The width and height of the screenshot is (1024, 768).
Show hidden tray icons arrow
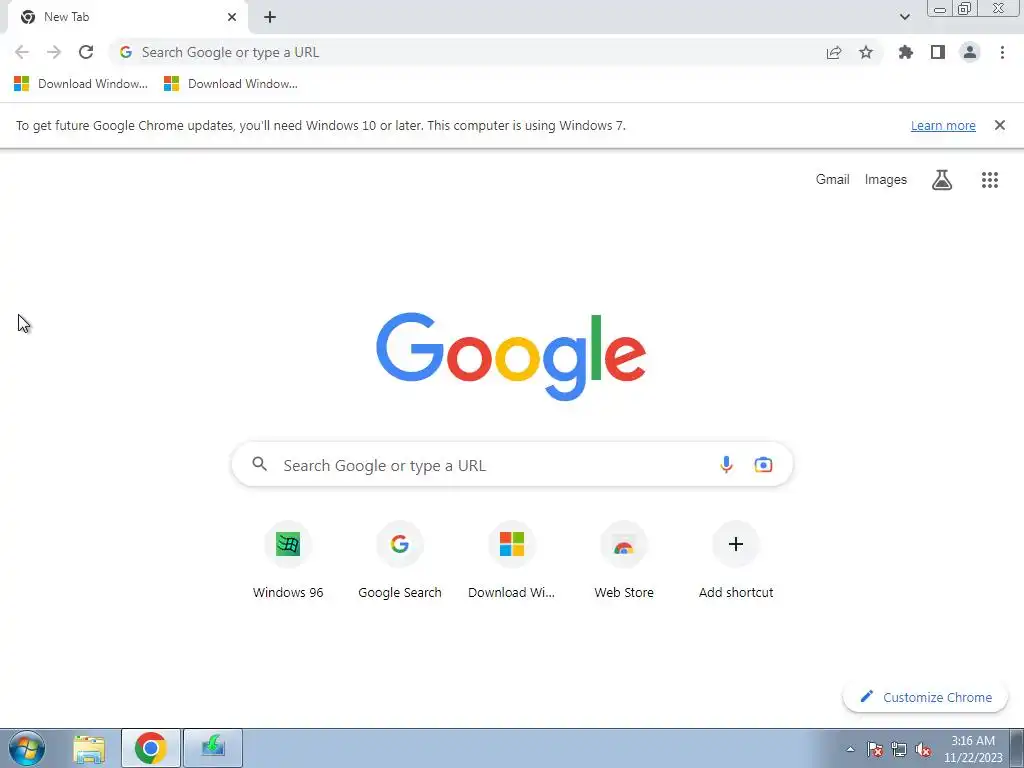click(x=850, y=749)
